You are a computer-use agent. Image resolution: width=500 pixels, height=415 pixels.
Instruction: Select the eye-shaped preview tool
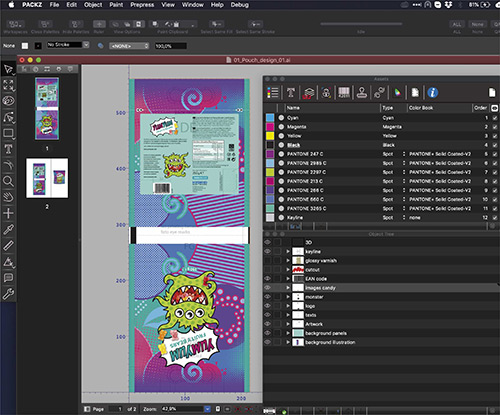click(8, 101)
